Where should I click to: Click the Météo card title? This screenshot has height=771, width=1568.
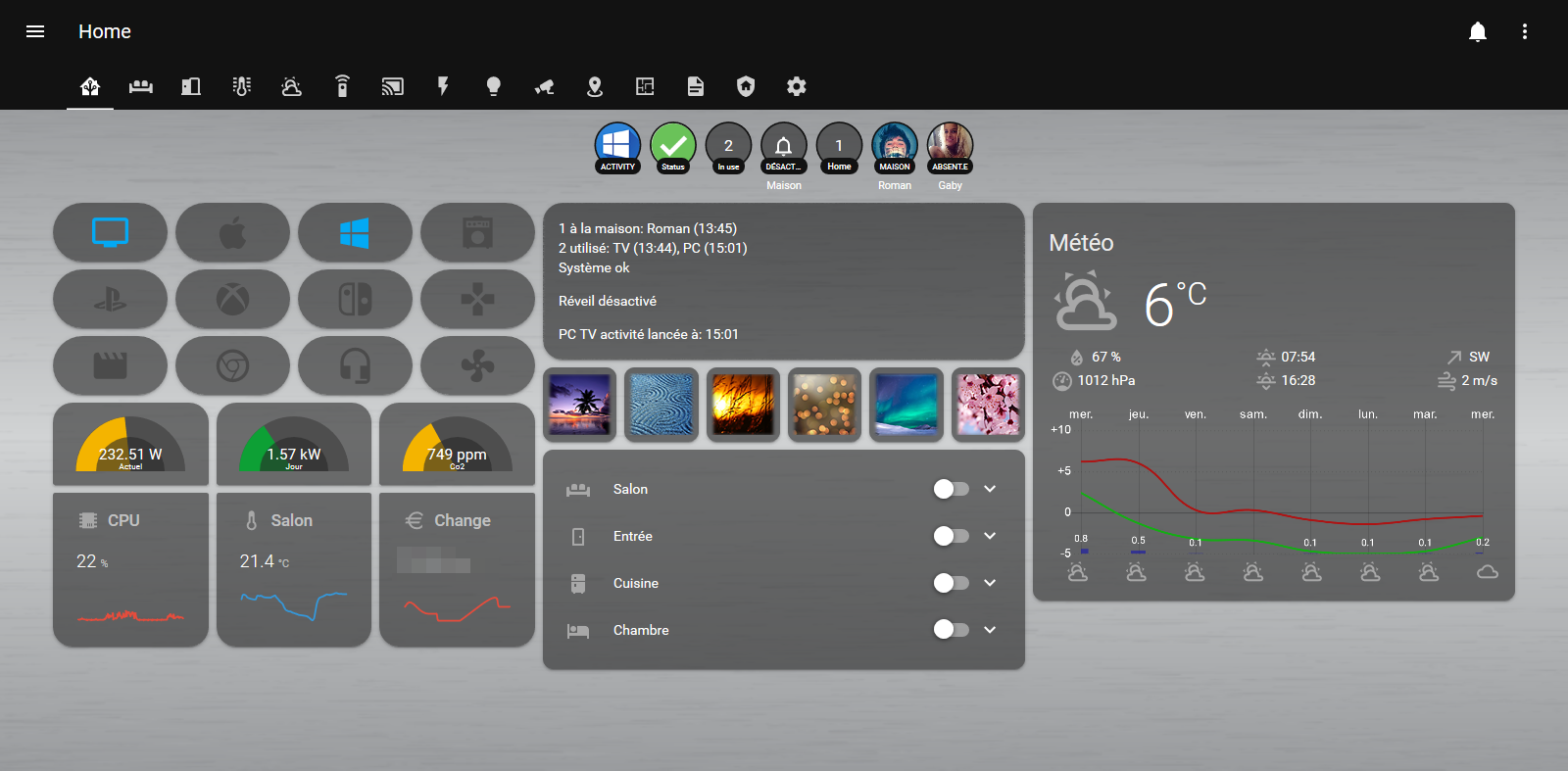[1081, 243]
